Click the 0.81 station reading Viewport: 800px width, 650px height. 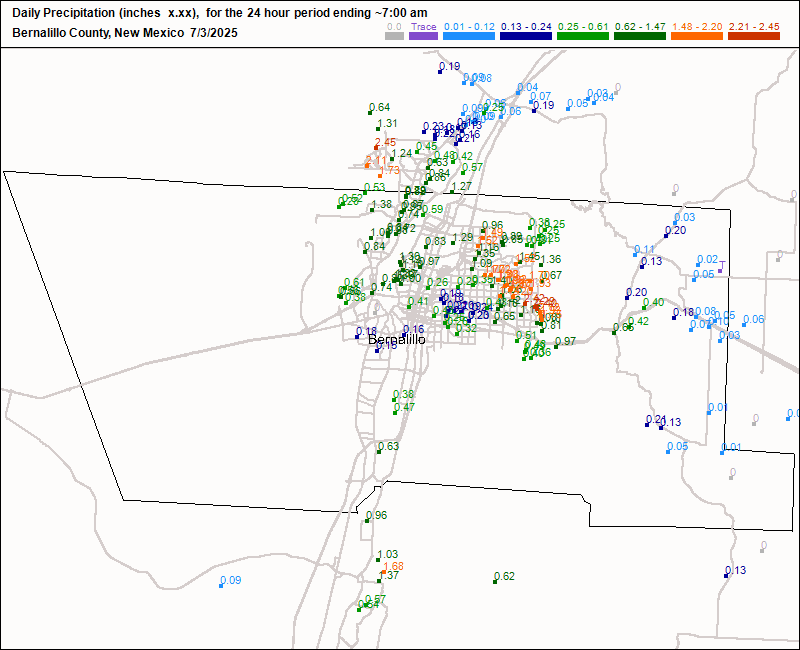(551, 326)
